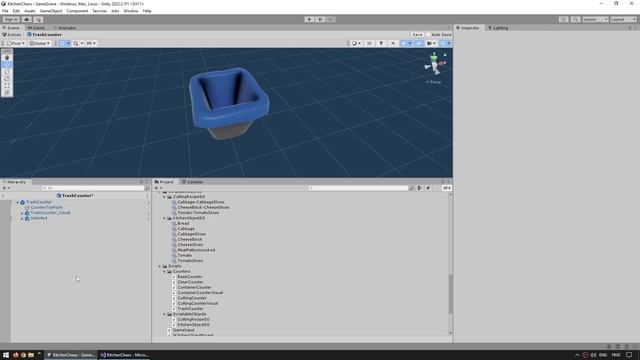Open the Windows Start button
Screen dimensions: 640x360
point(6,355)
